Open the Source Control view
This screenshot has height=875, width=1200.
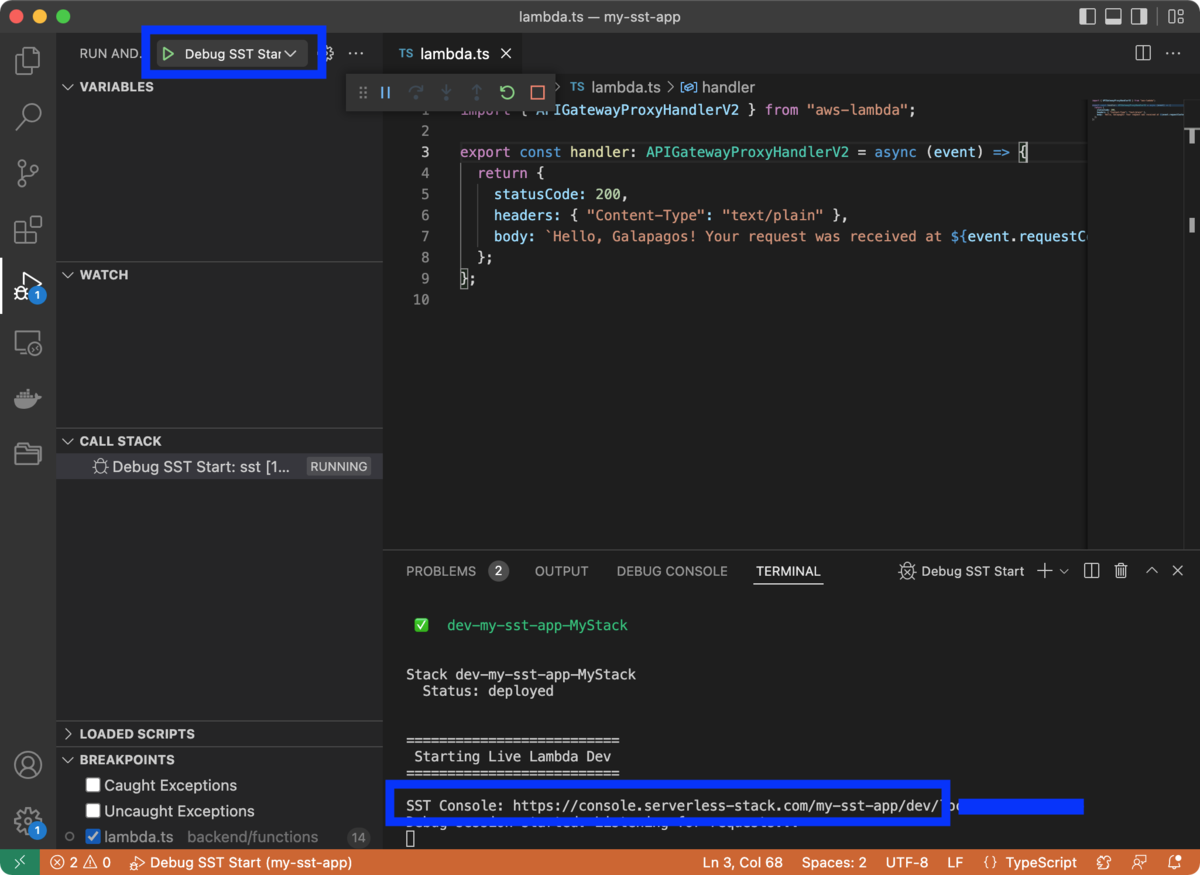[x=27, y=173]
